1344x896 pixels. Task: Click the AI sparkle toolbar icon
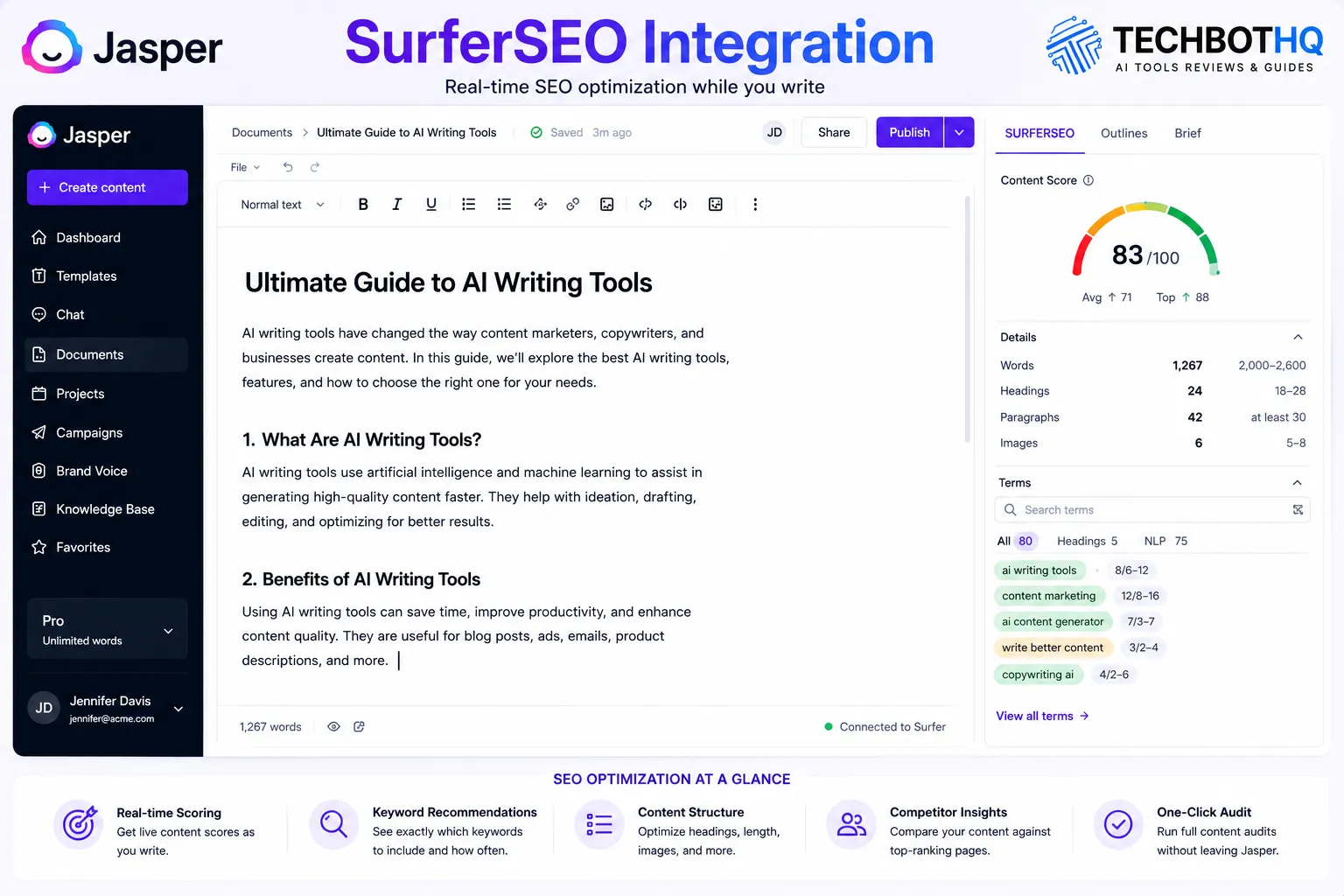[x=541, y=204]
